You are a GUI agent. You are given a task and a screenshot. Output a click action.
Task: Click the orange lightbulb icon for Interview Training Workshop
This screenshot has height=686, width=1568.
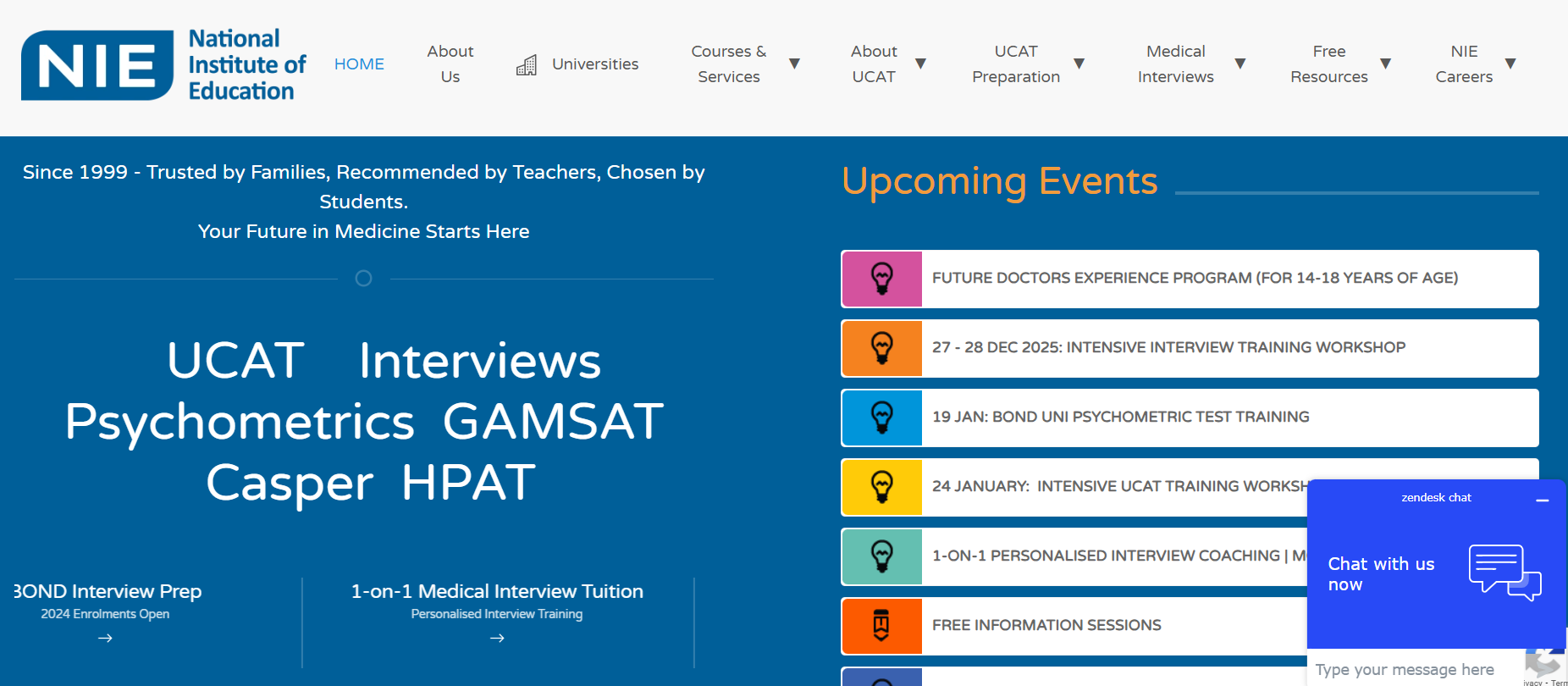881,348
